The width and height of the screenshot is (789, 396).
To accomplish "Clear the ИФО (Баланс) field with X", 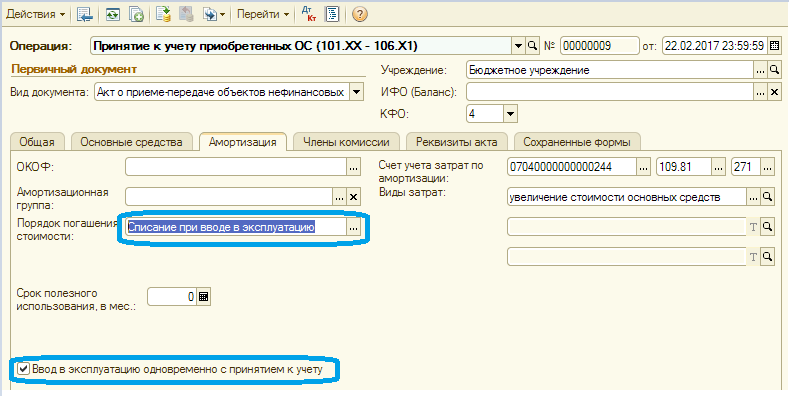I will 774,92.
